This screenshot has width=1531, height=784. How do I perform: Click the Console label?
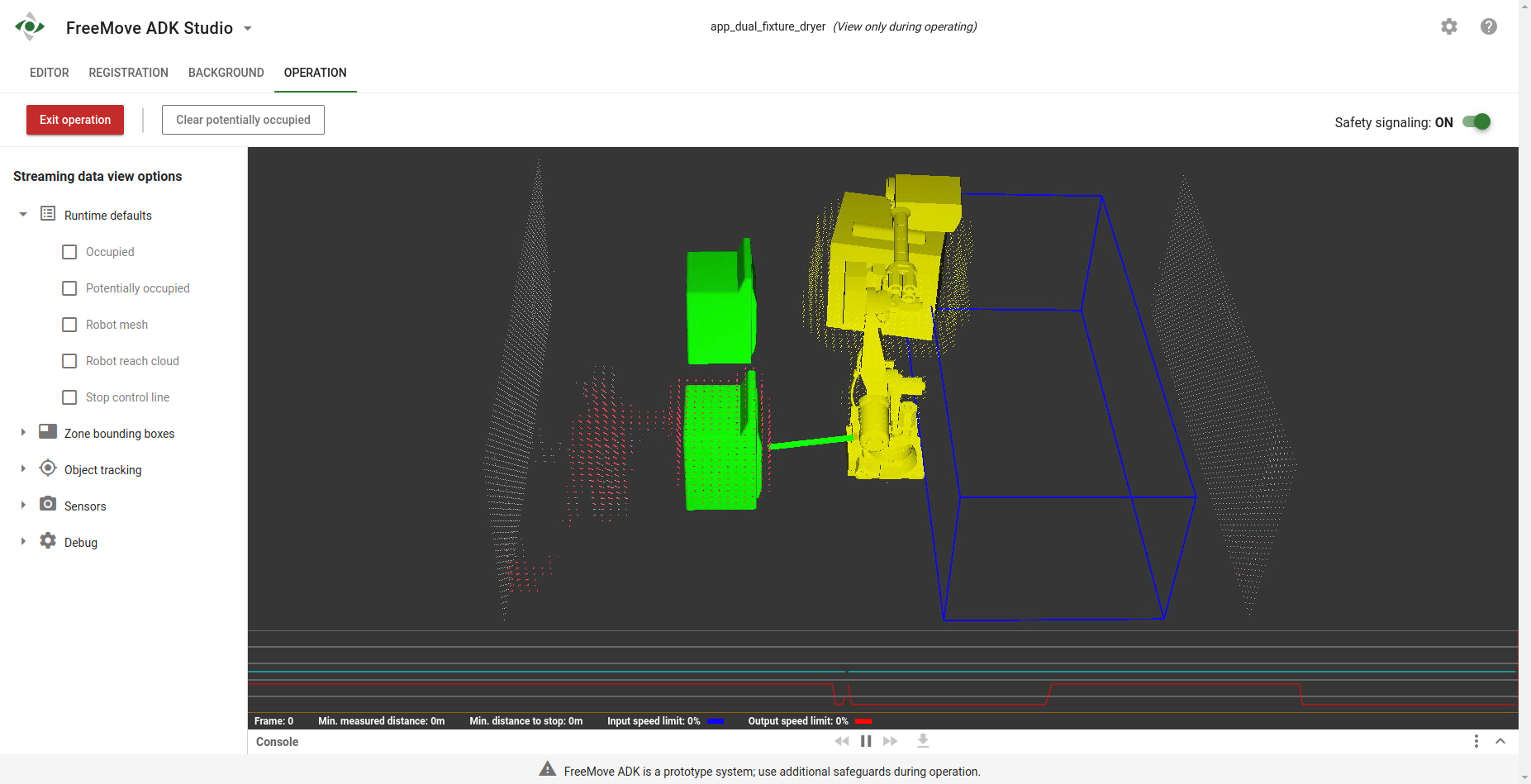click(277, 742)
